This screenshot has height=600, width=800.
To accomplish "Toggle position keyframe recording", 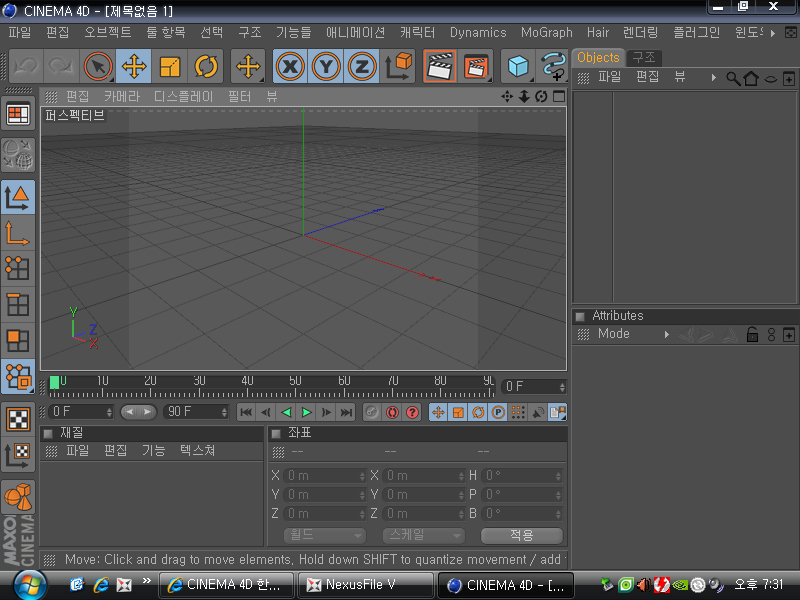I will pyautogui.click(x=438, y=412).
